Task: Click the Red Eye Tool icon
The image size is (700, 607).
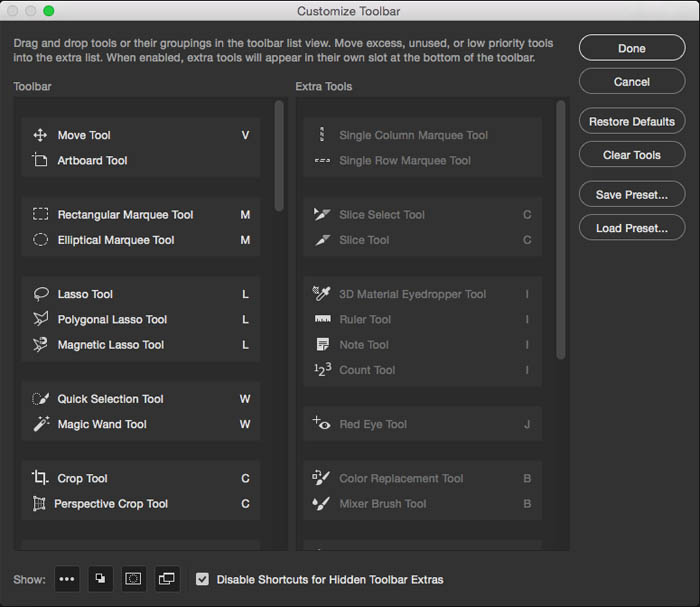Action: [x=321, y=423]
